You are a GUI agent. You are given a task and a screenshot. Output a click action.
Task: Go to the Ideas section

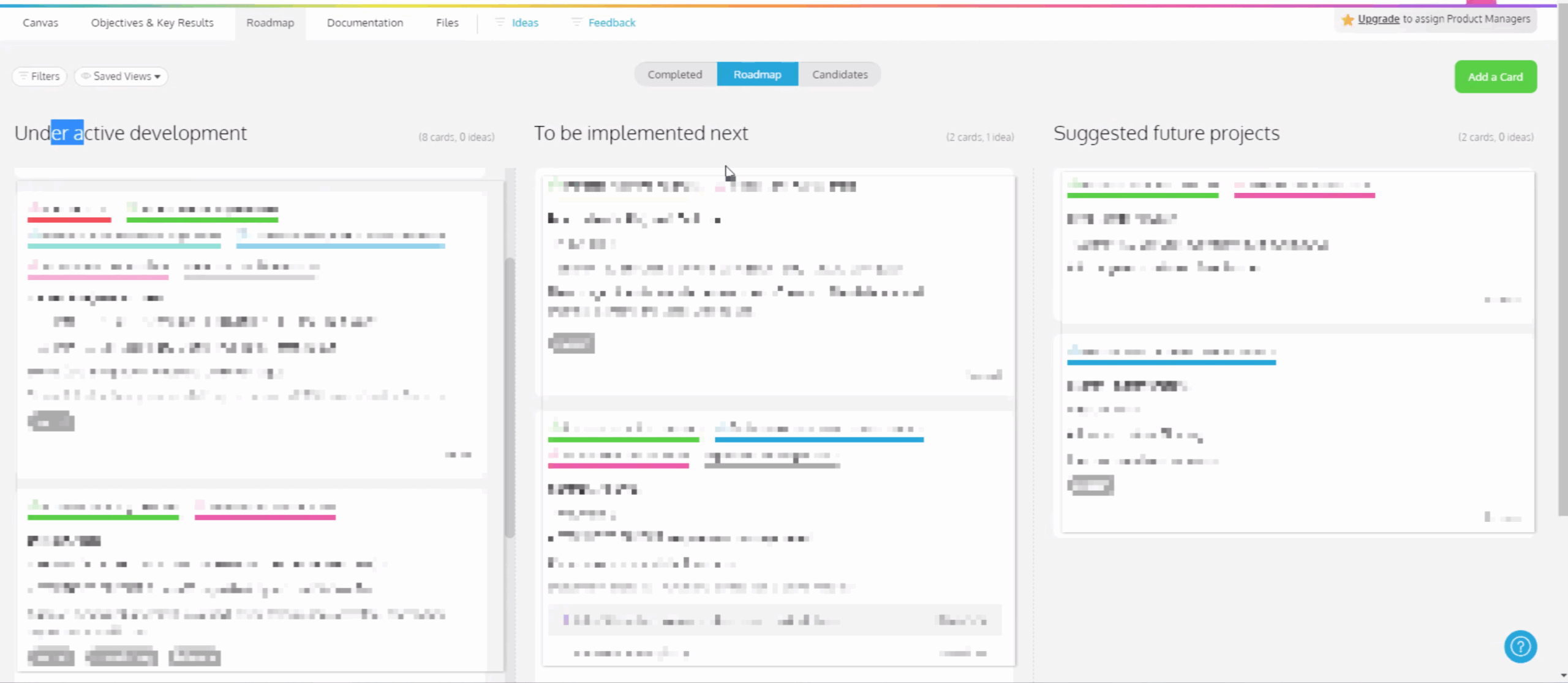point(525,23)
